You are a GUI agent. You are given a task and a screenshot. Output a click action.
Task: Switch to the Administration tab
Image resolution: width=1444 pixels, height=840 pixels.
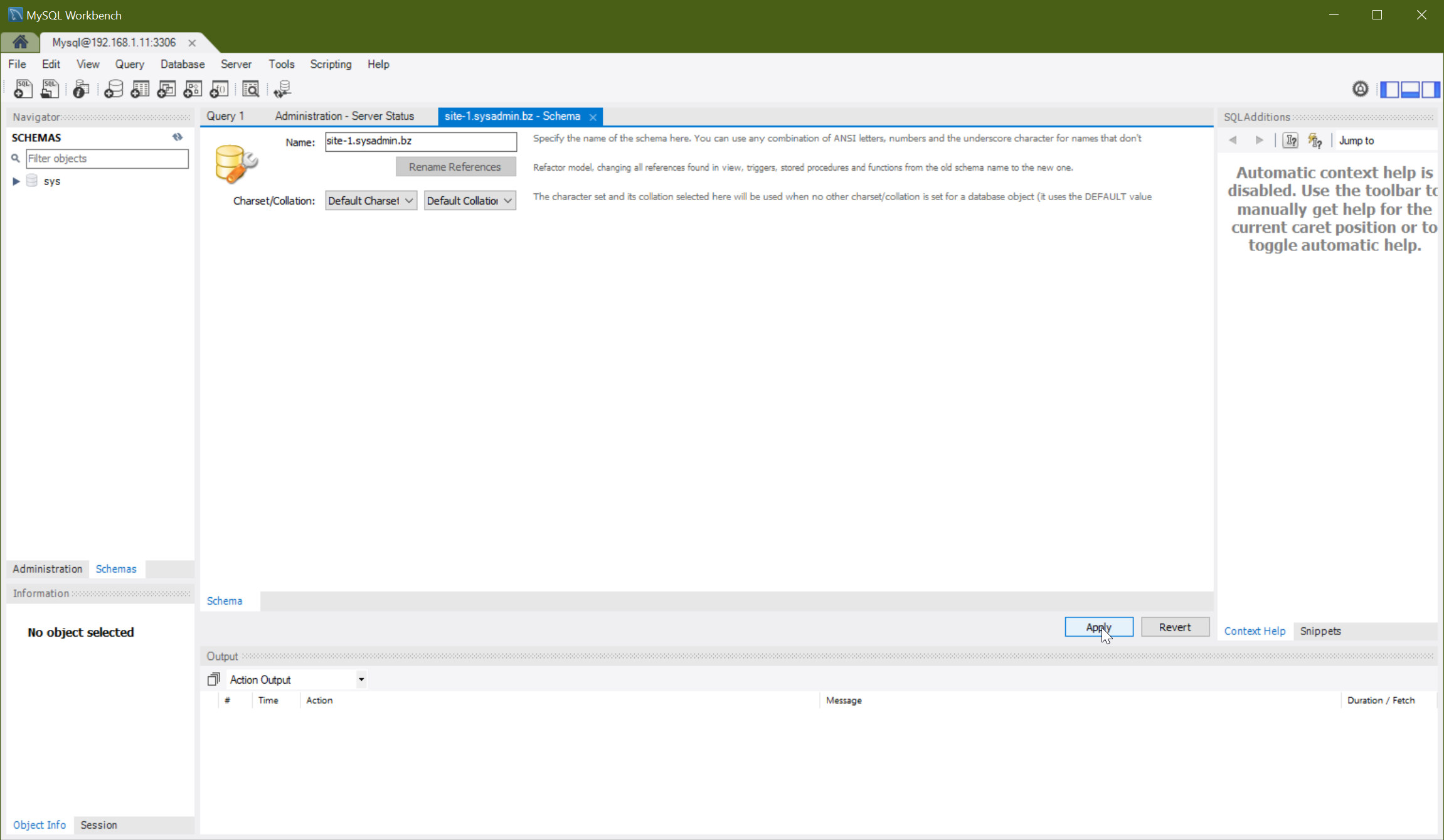(x=47, y=568)
